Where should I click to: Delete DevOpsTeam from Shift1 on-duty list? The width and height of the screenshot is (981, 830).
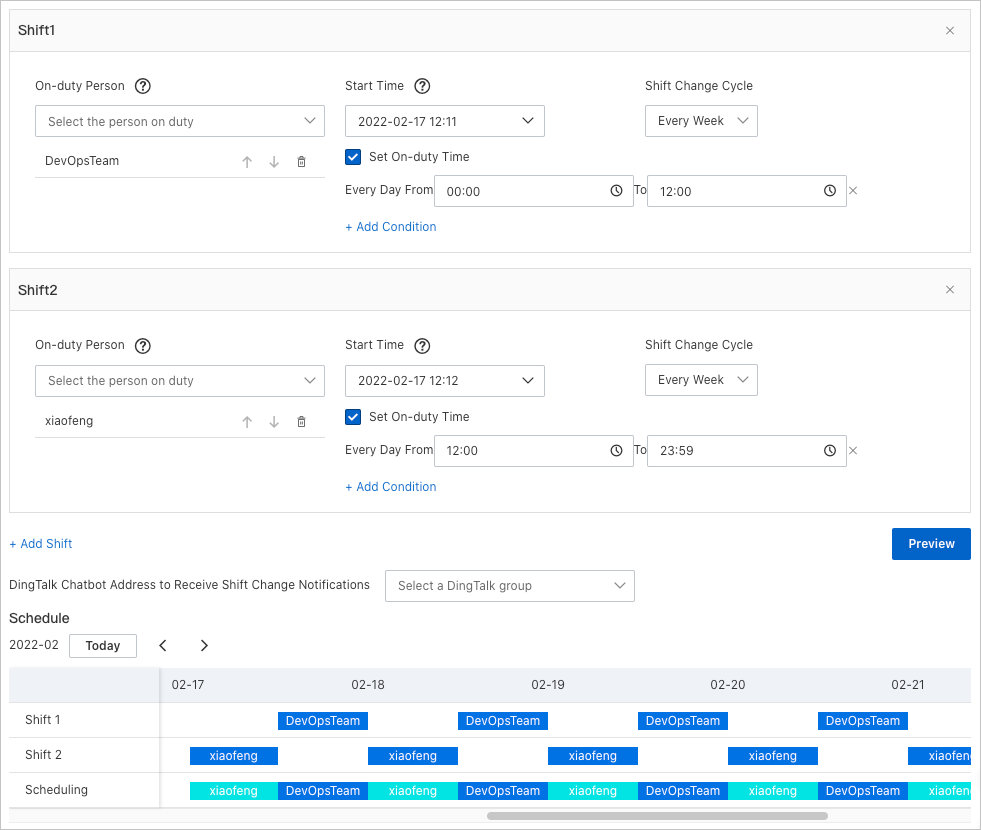[x=301, y=162]
